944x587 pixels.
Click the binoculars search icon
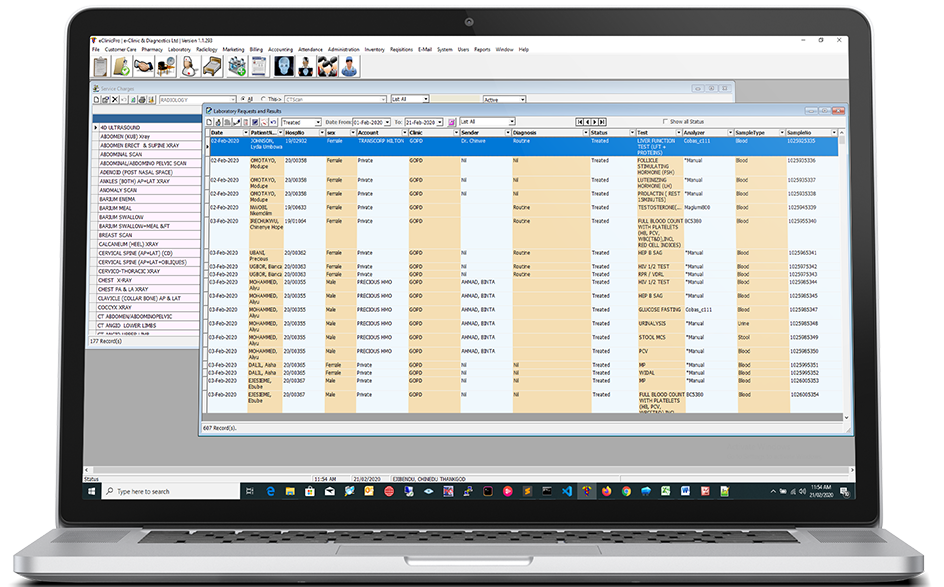[x=326, y=66]
